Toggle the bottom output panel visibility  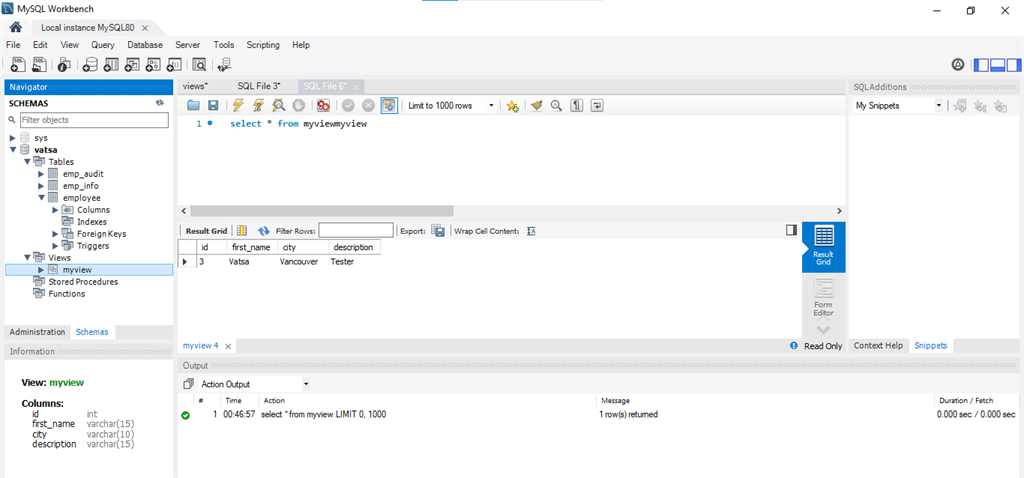997,65
